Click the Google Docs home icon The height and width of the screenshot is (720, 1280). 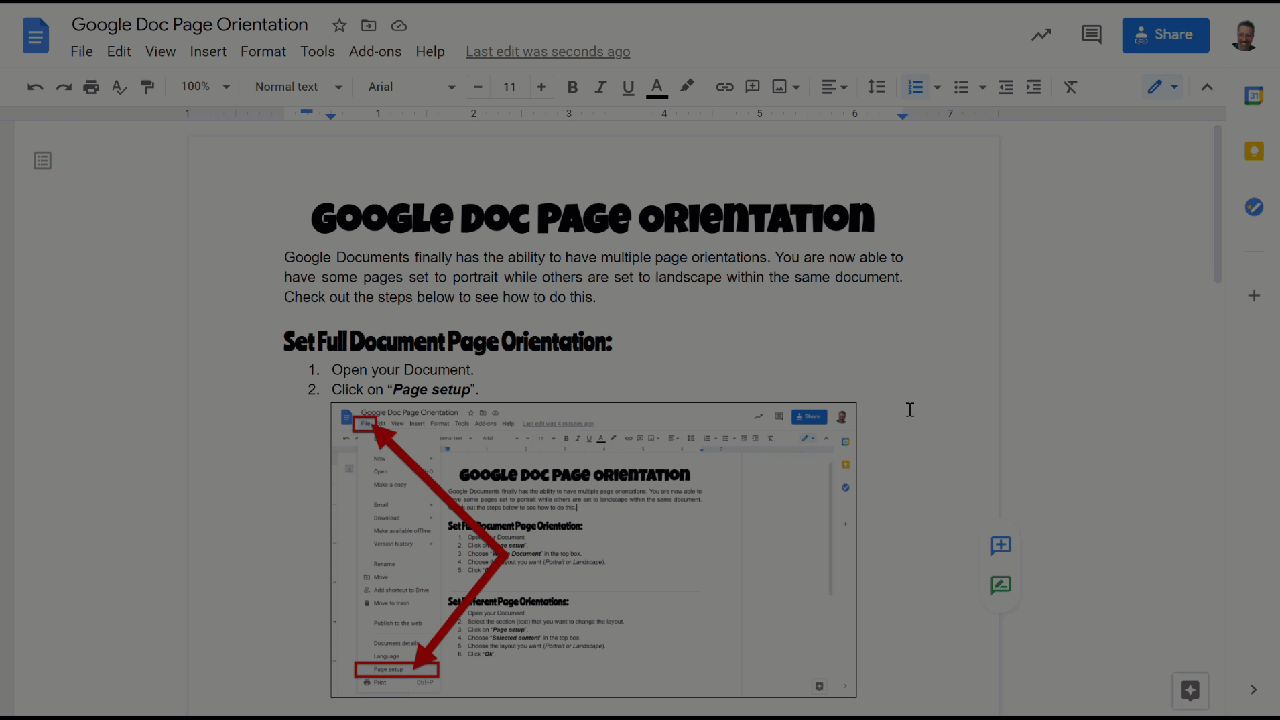[x=36, y=37]
